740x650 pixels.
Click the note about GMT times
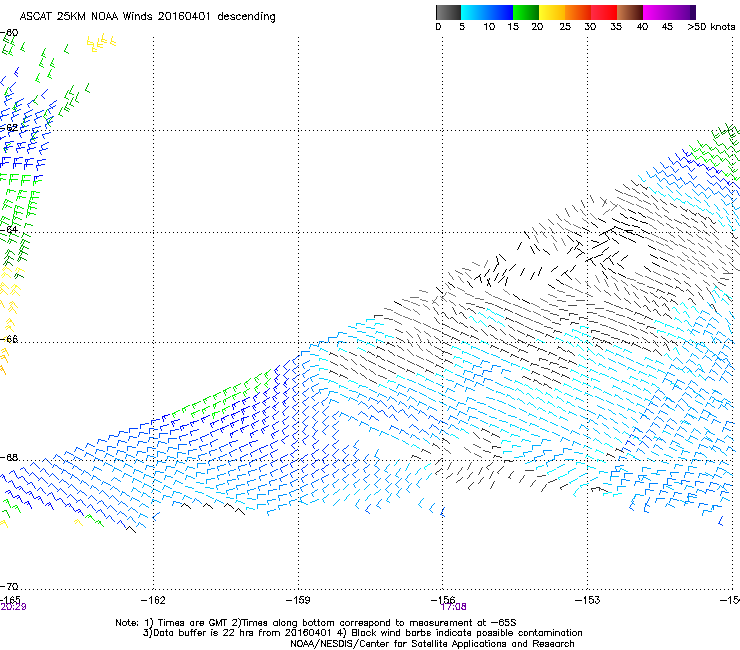(316, 623)
